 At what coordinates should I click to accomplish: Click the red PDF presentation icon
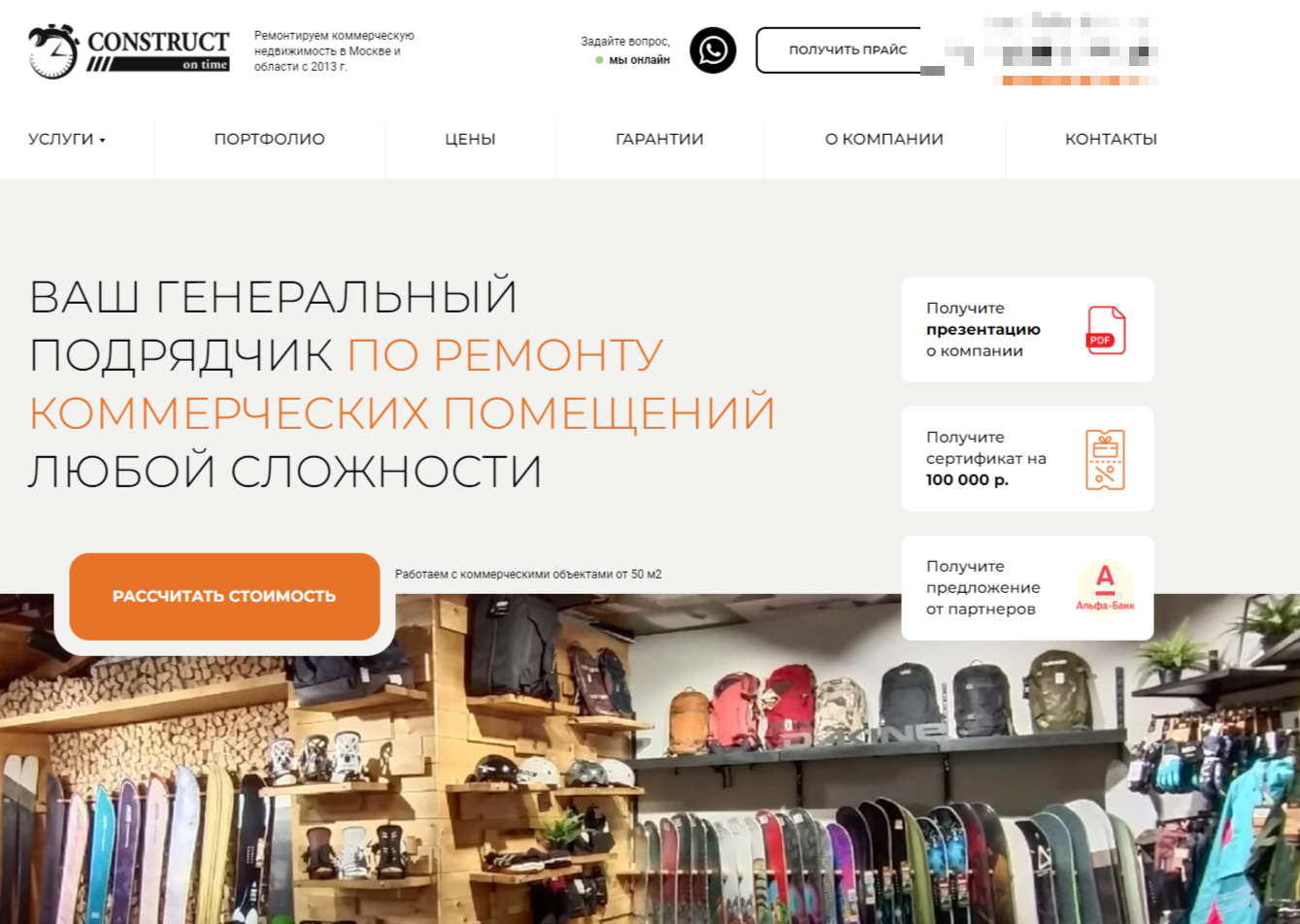1105,330
